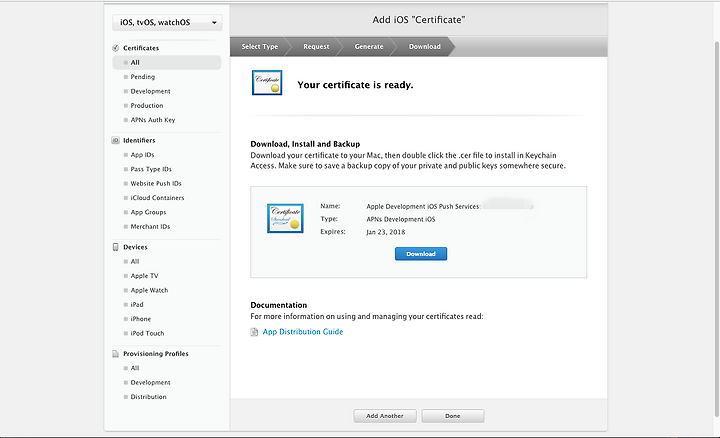Go to the Download step
This screenshot has height=438, width=720.
point(425,46)
